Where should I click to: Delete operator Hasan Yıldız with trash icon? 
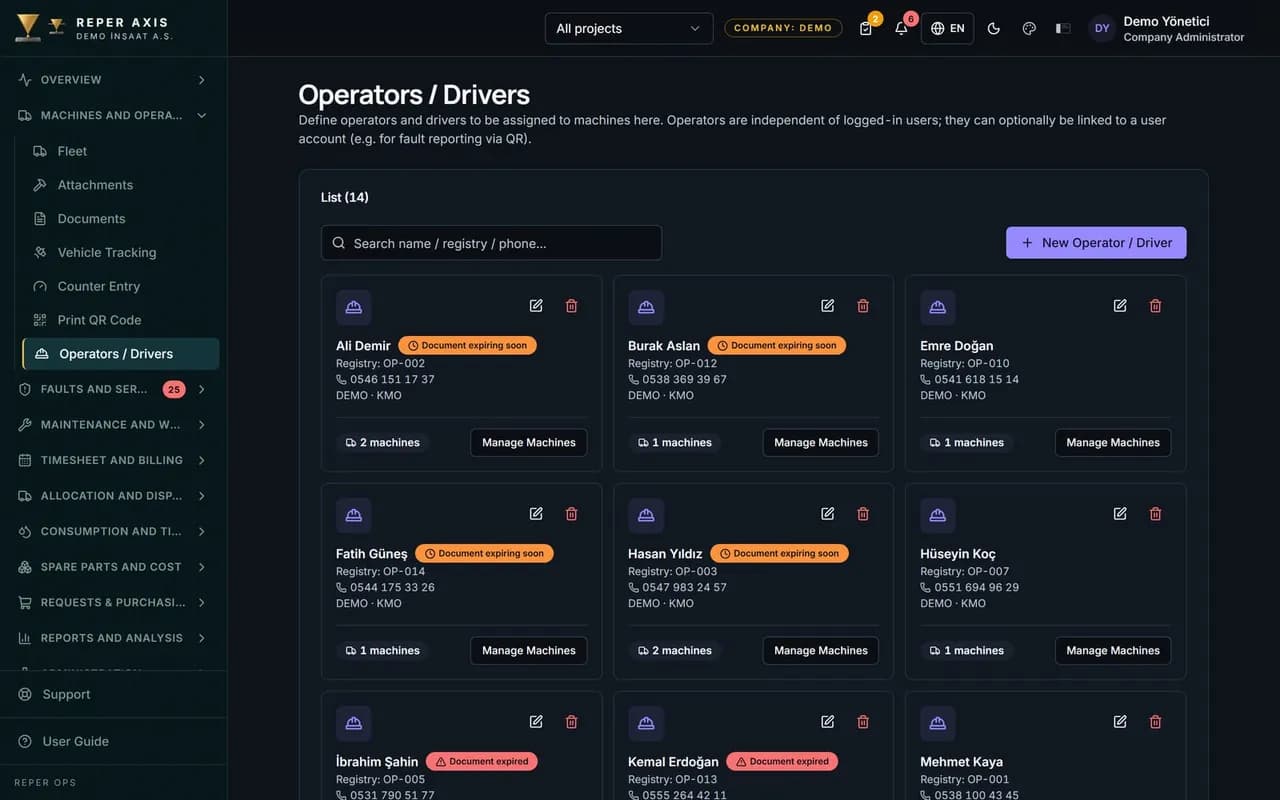[x=863, y=514]
